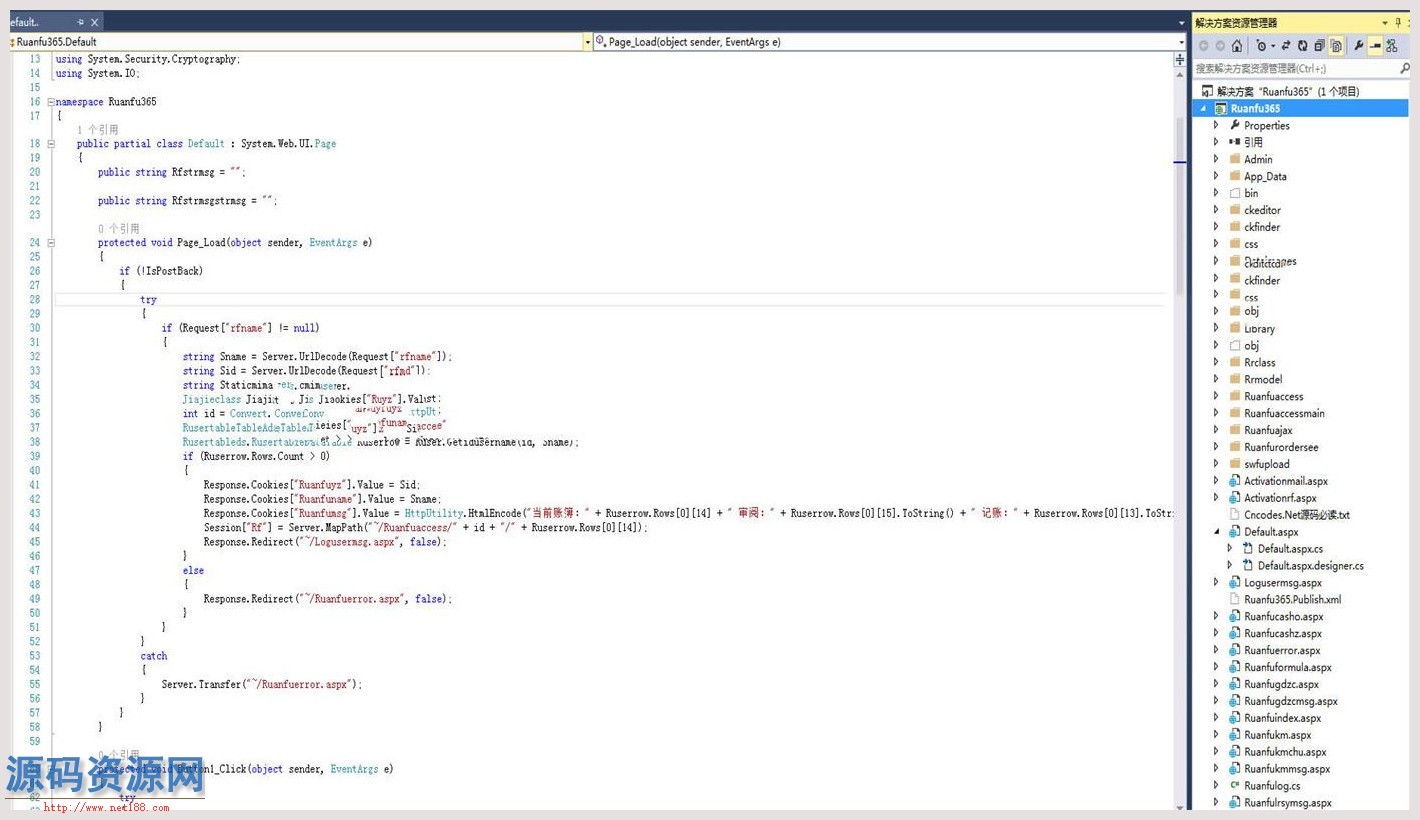The height and width of the screenshot is (820, 1420).
Task: Collapse the Default.aspx node
Action: [x=1216, y=532]
